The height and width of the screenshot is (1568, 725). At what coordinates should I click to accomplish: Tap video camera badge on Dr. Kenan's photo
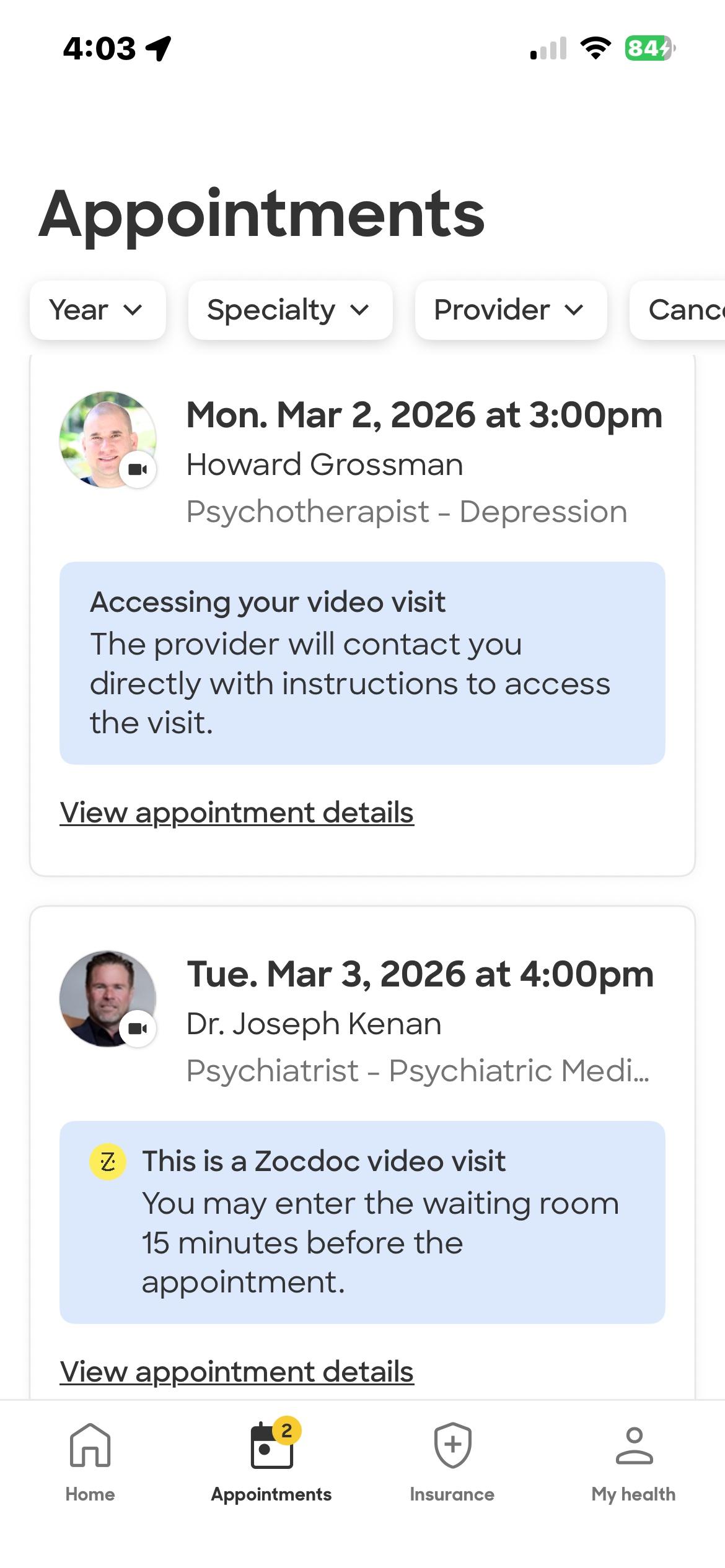tap(138, 1029)
